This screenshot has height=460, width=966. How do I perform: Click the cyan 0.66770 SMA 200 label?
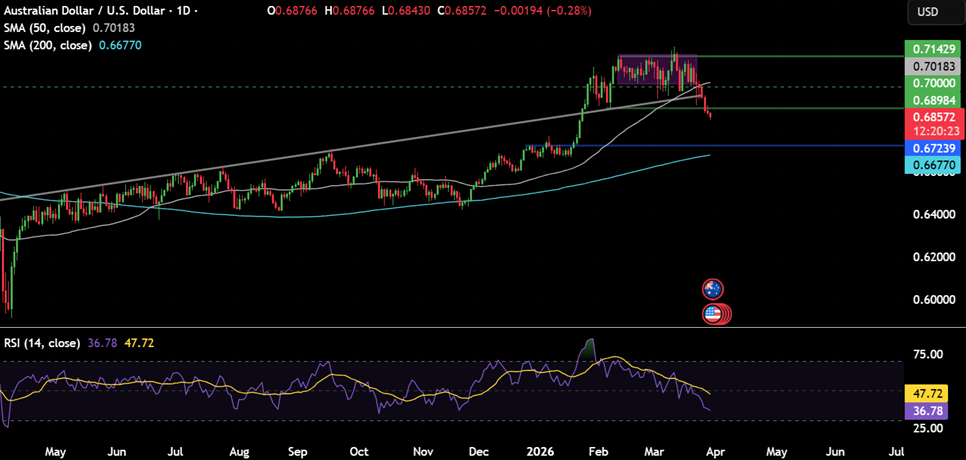(x=932, y=164)
